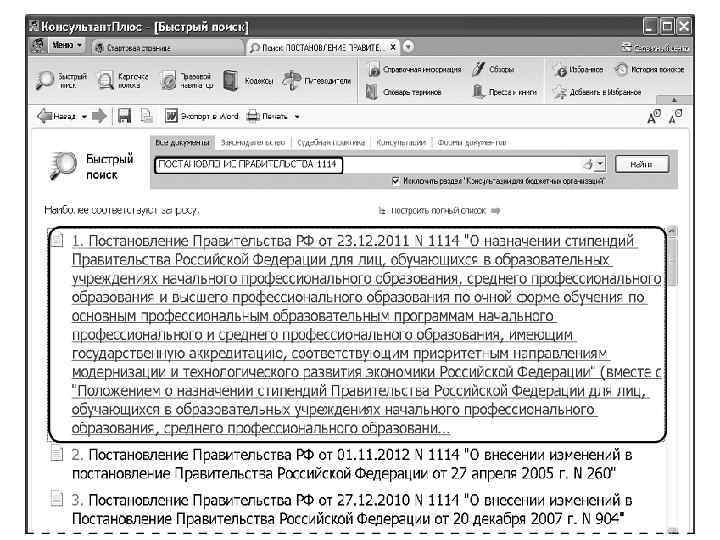Click Построить полный список link

[x=438, y=210]
